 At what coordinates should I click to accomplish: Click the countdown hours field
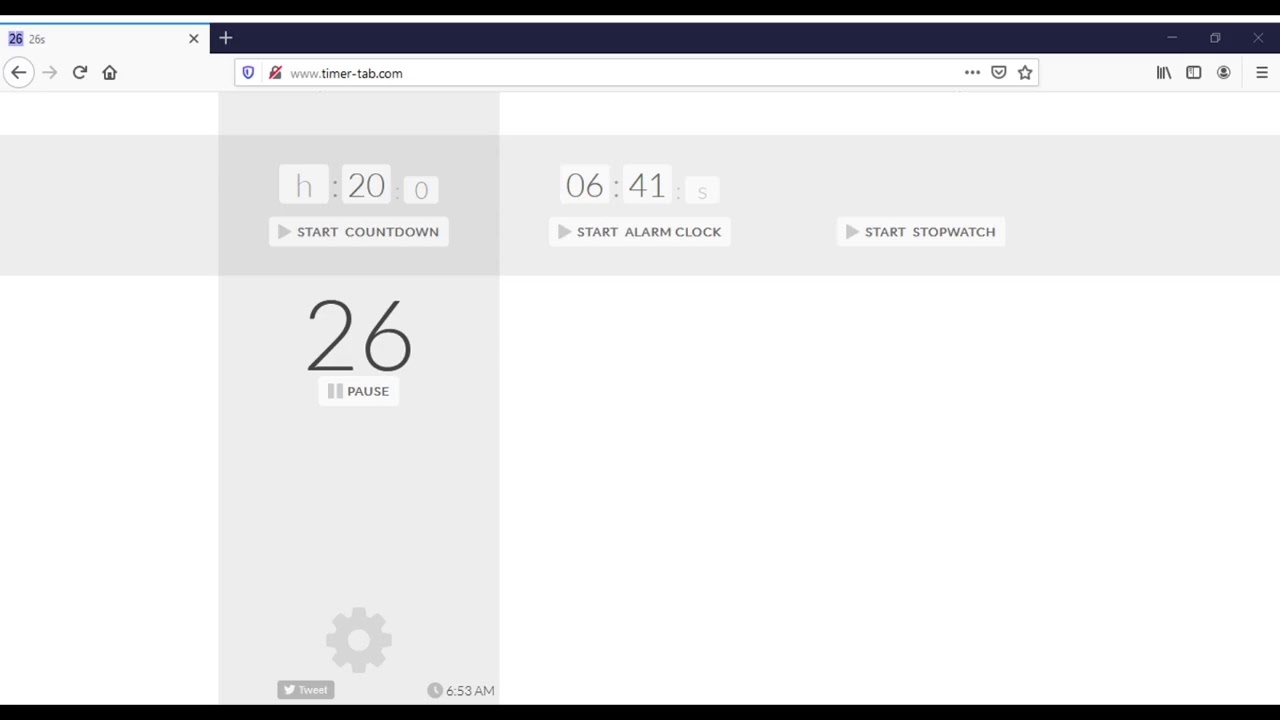click(x=304, y=186)
